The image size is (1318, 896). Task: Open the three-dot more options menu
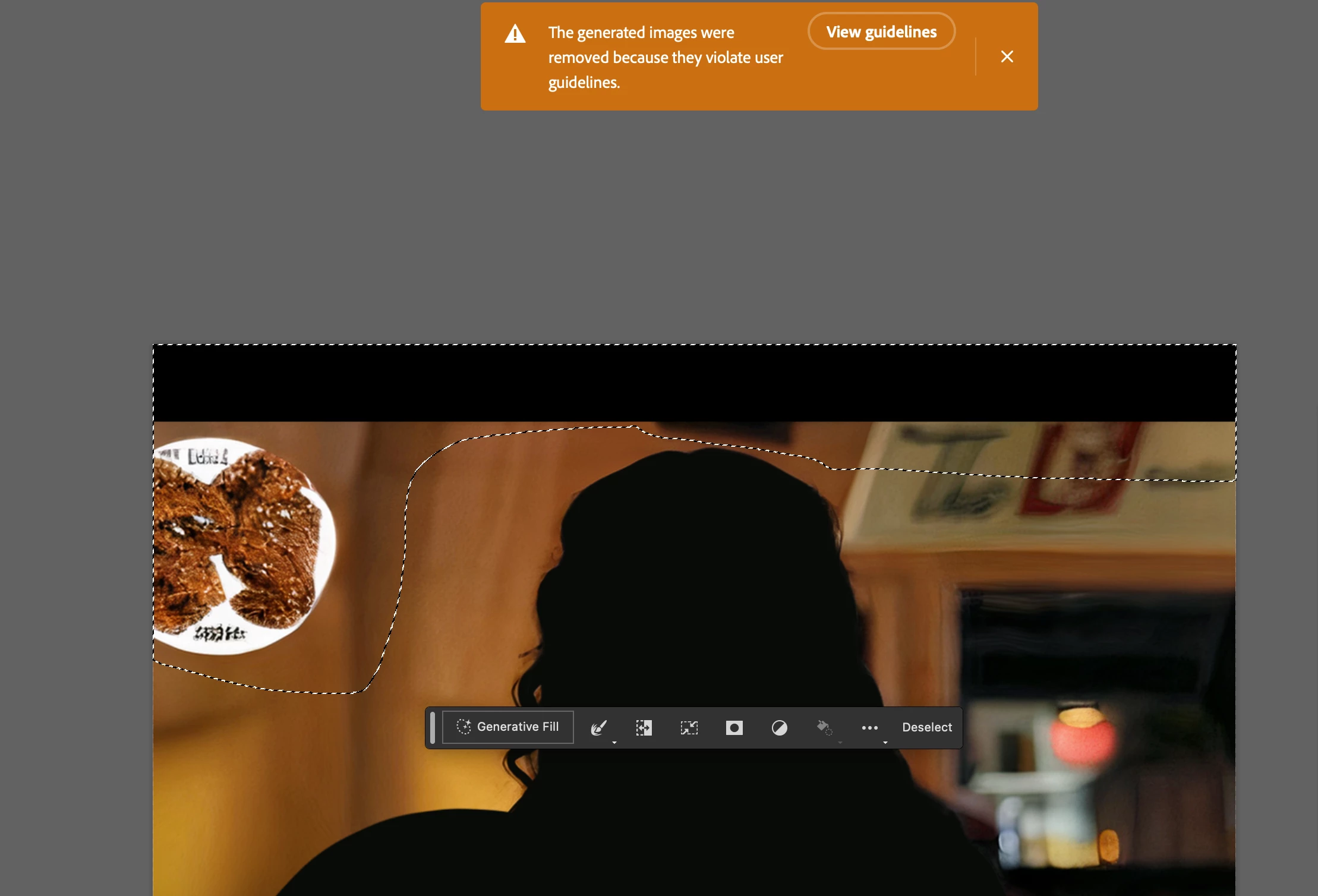click(x=869, y=727)
